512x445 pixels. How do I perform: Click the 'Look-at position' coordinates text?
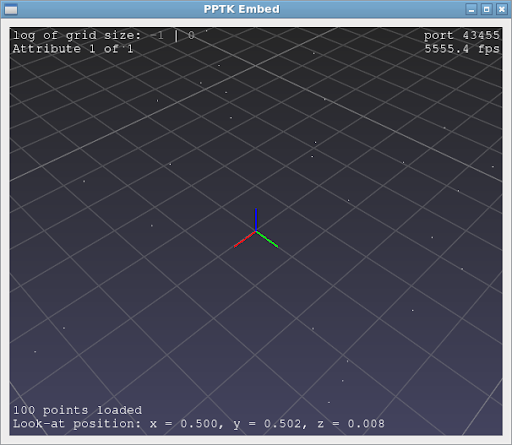point(199,424)
